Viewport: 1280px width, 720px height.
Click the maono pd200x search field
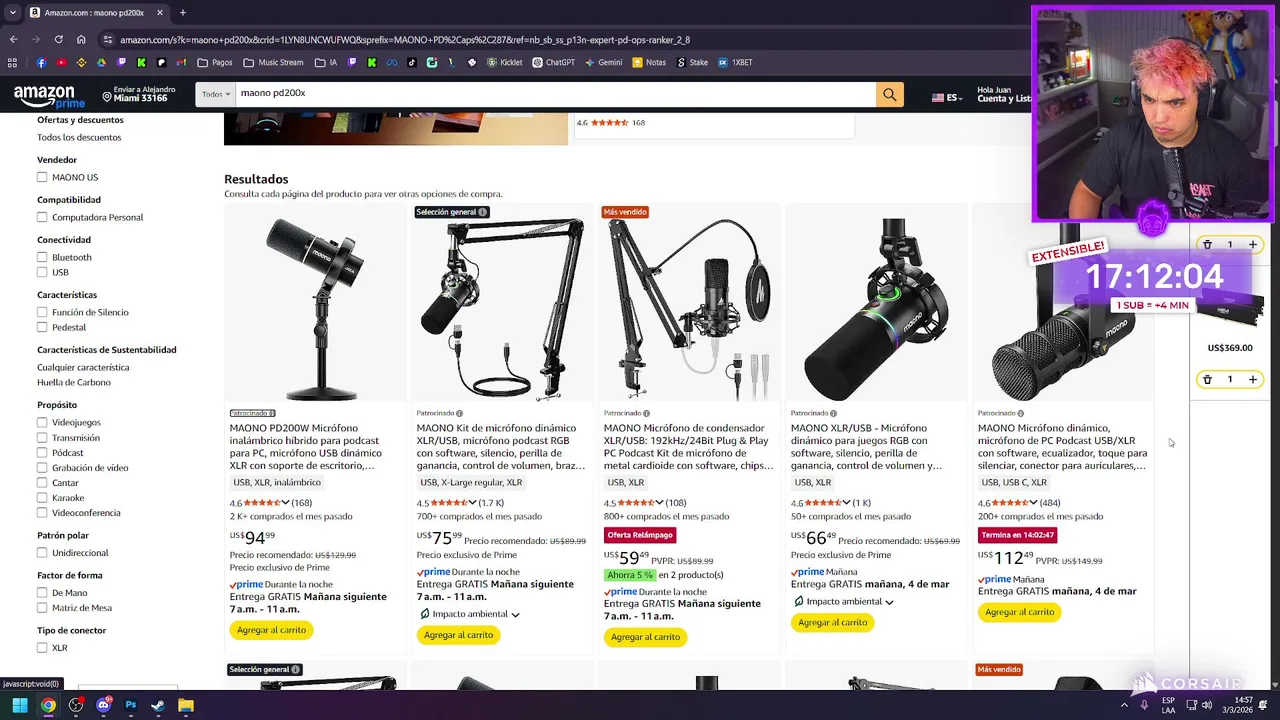pos(555,95)
